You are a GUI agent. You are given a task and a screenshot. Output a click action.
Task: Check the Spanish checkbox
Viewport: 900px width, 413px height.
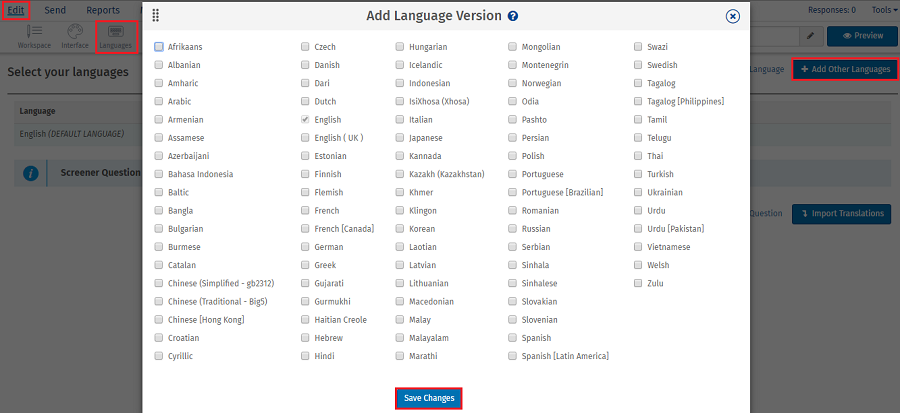(x=512, y=338)
